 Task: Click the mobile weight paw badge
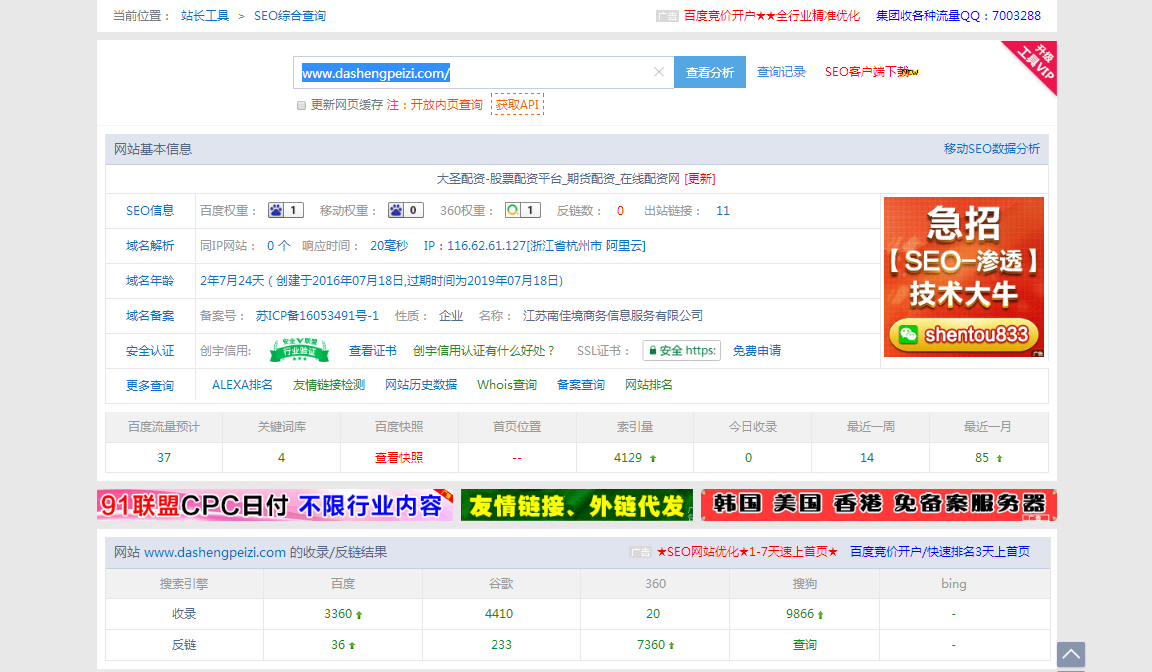(406, 211)
